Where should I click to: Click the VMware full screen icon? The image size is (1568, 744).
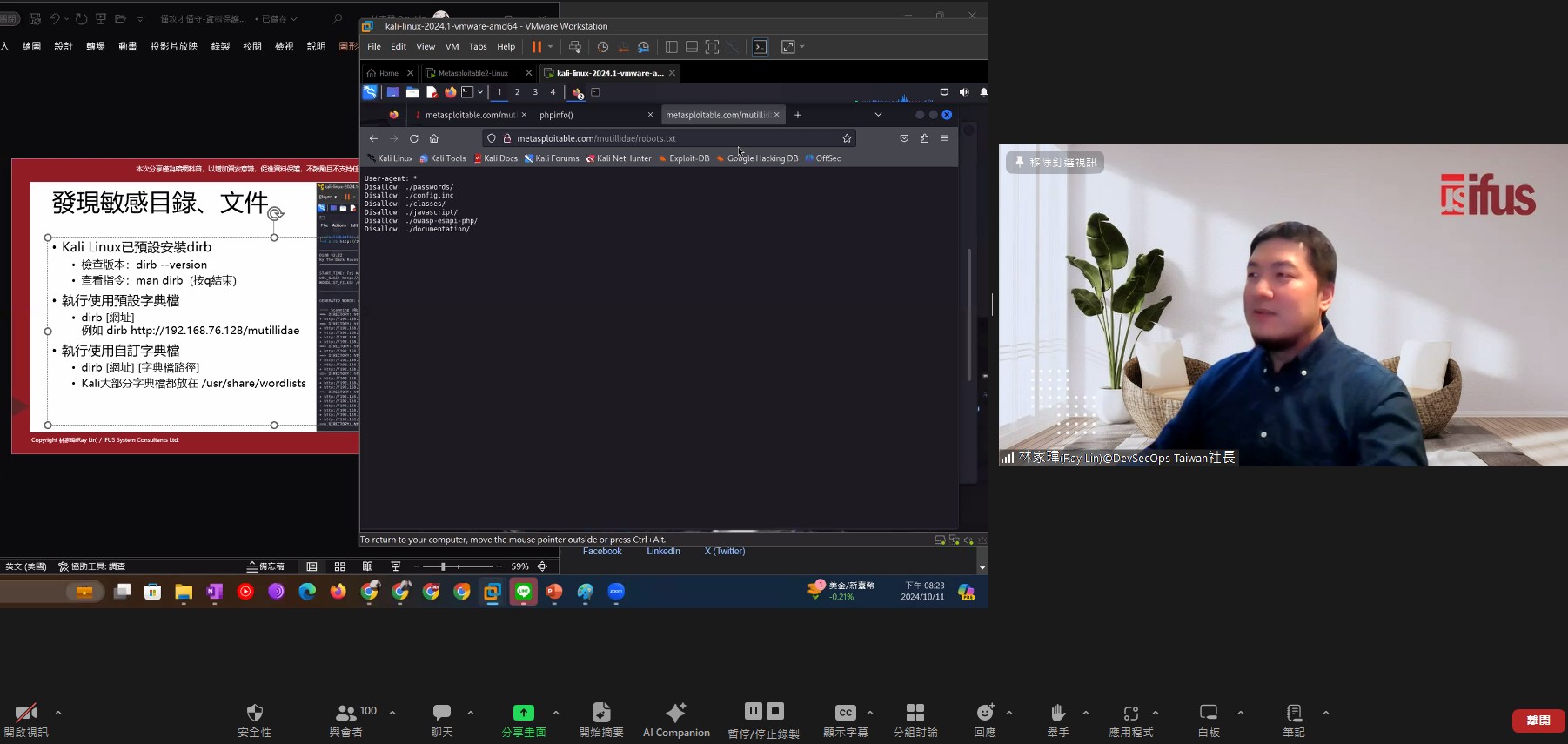coord(712,47)
